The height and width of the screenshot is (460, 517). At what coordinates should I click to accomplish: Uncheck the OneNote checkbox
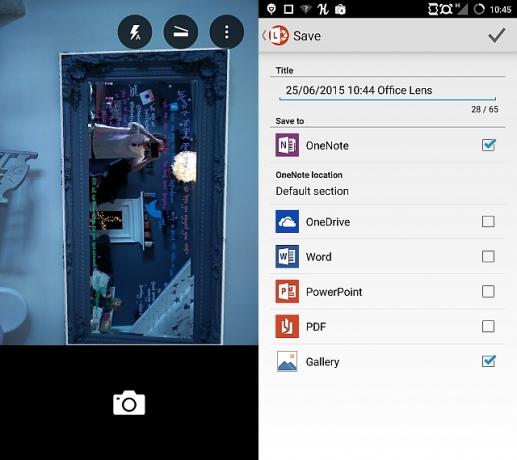[488, 145]
